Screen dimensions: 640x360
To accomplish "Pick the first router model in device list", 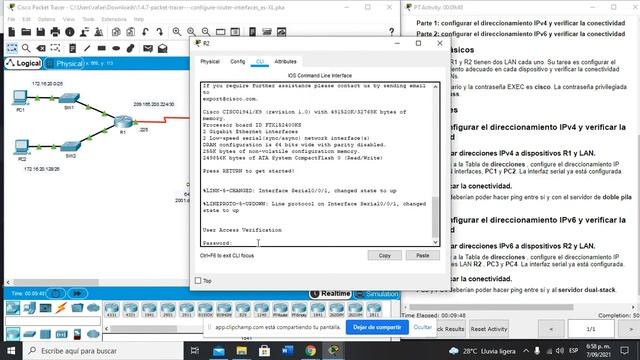I will point(112,309).
